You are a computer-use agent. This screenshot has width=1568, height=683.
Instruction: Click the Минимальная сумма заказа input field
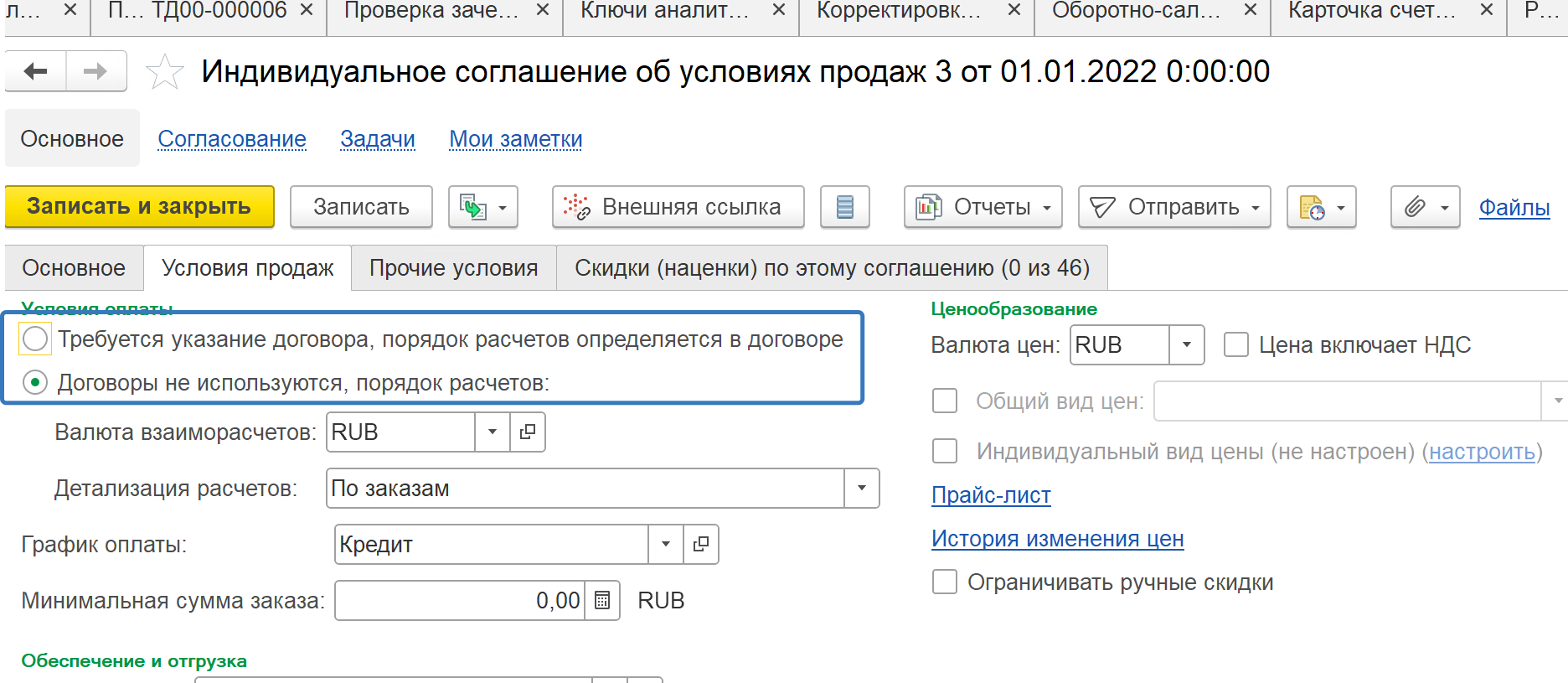coord(460,600)
